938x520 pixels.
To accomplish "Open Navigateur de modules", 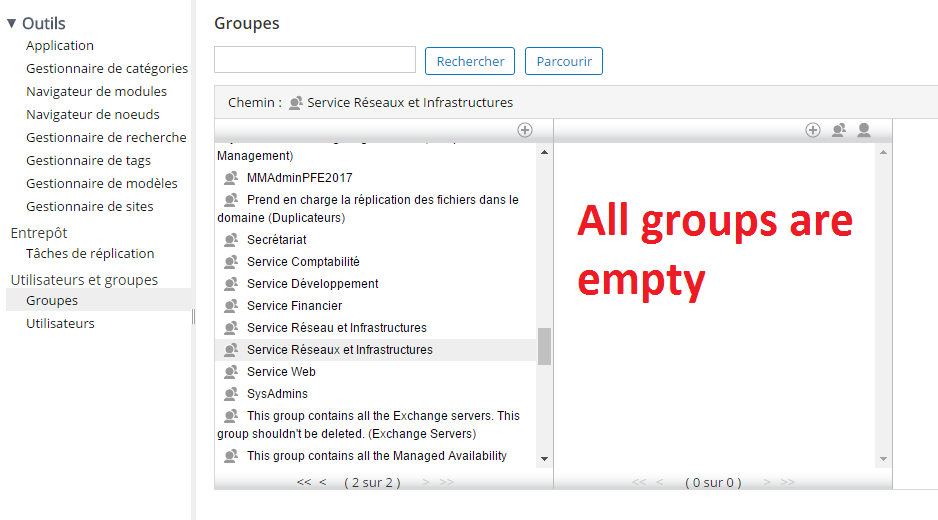I will click(x=96, y=92).
